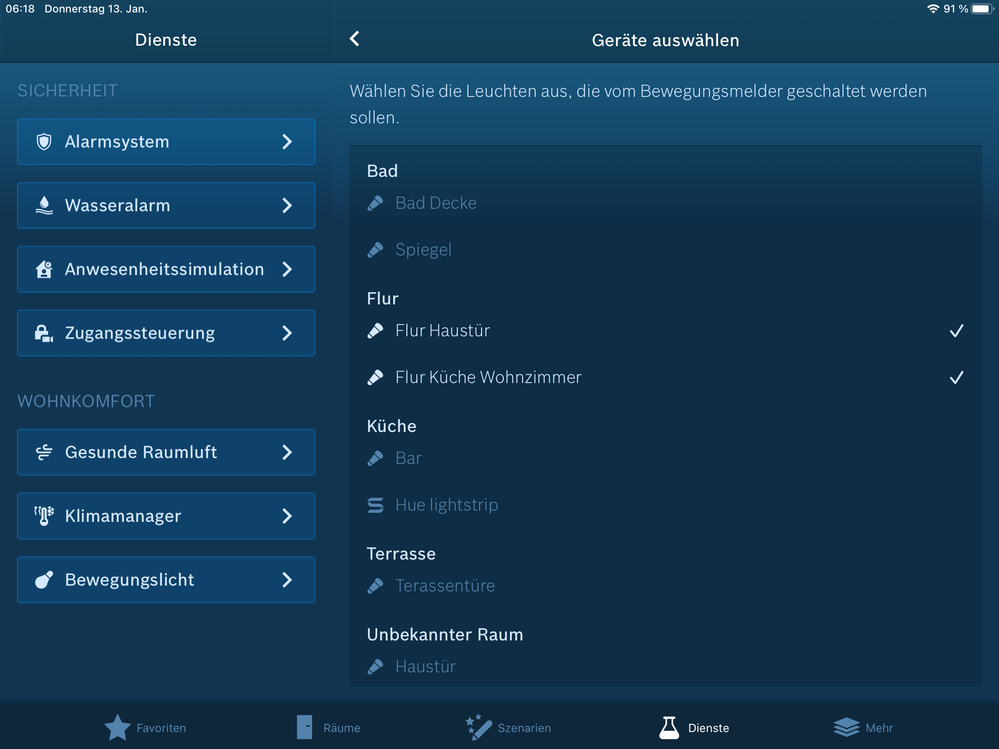Go back using the back arrow
The image size is (999, 749).
(x=354, y=39)
